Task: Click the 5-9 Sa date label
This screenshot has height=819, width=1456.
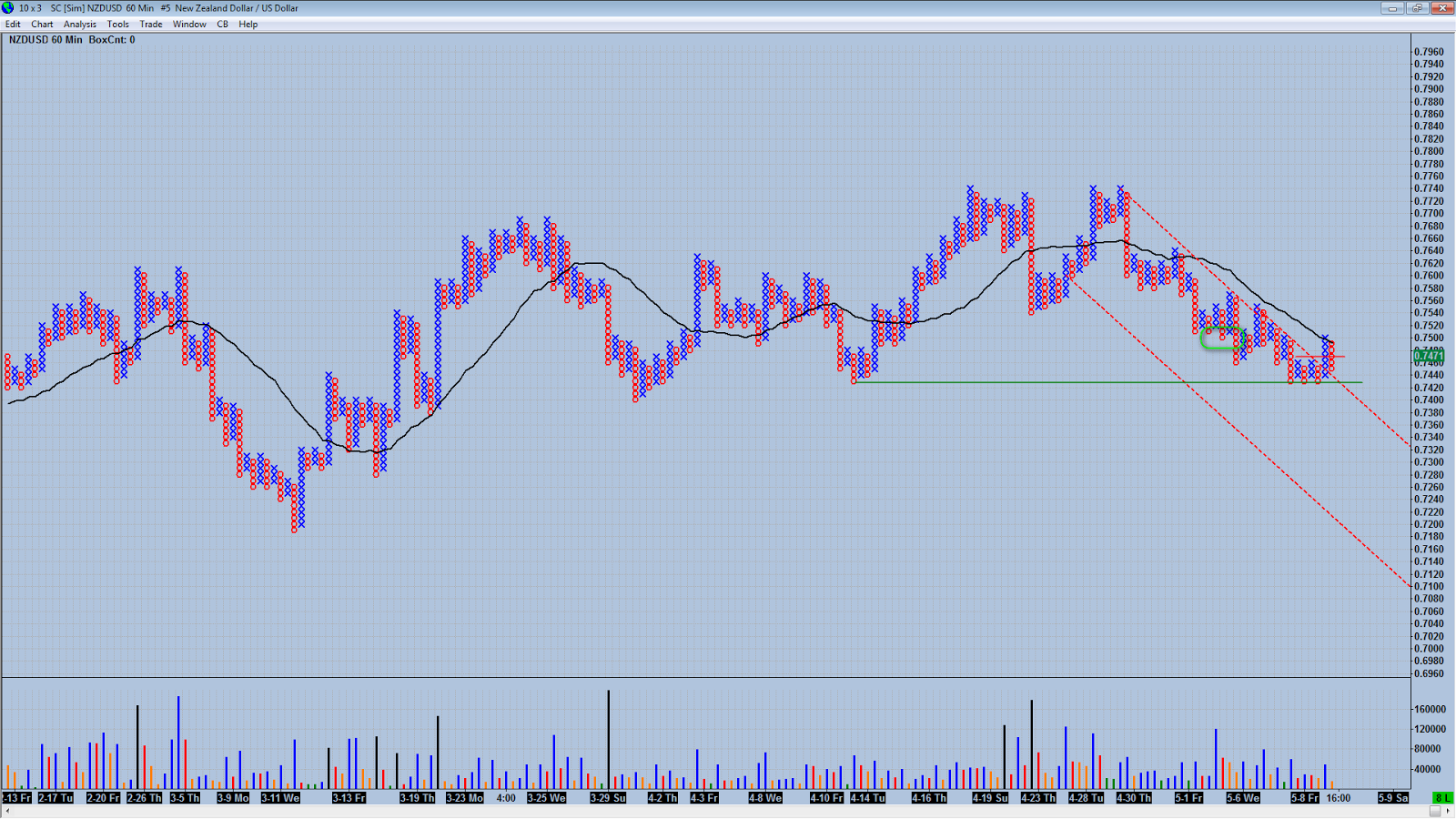Action: click(1393, 798)
